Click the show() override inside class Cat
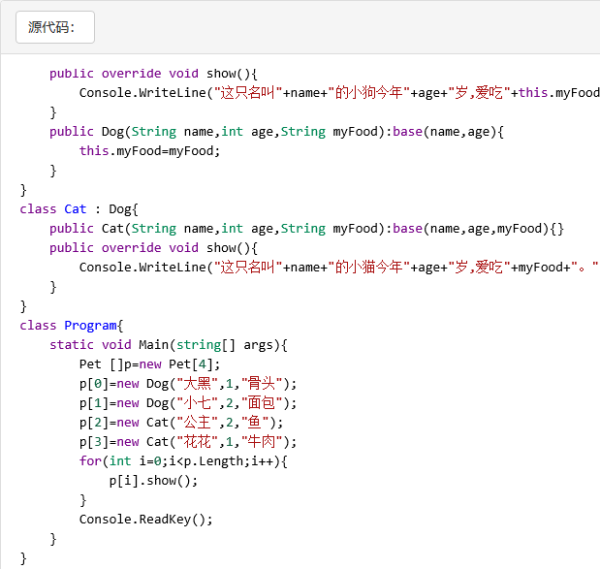600x569 pixels. pyautogui.click(x=154, y=248)
